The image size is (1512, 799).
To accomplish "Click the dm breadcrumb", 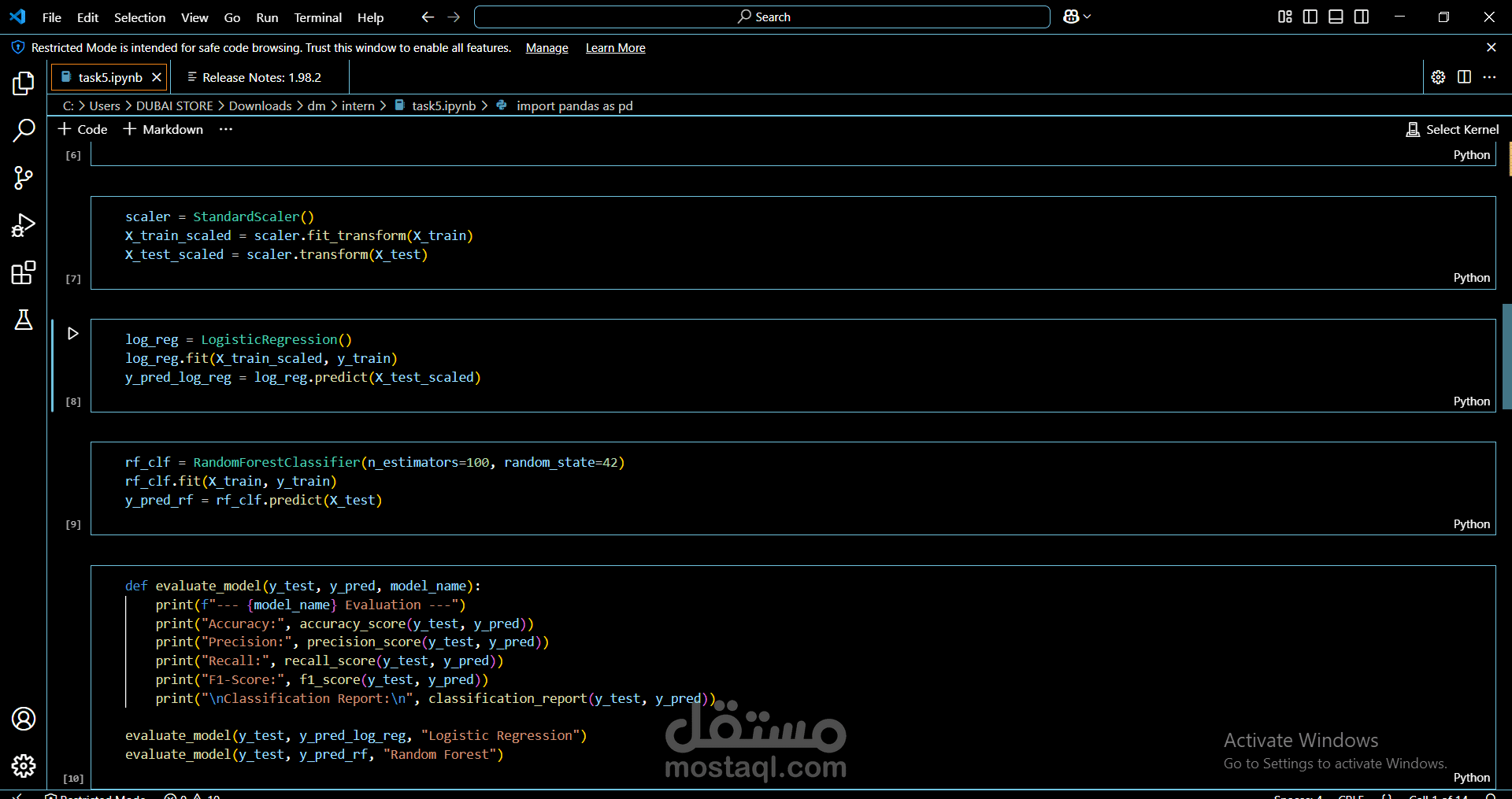I will tap(316, 105).
